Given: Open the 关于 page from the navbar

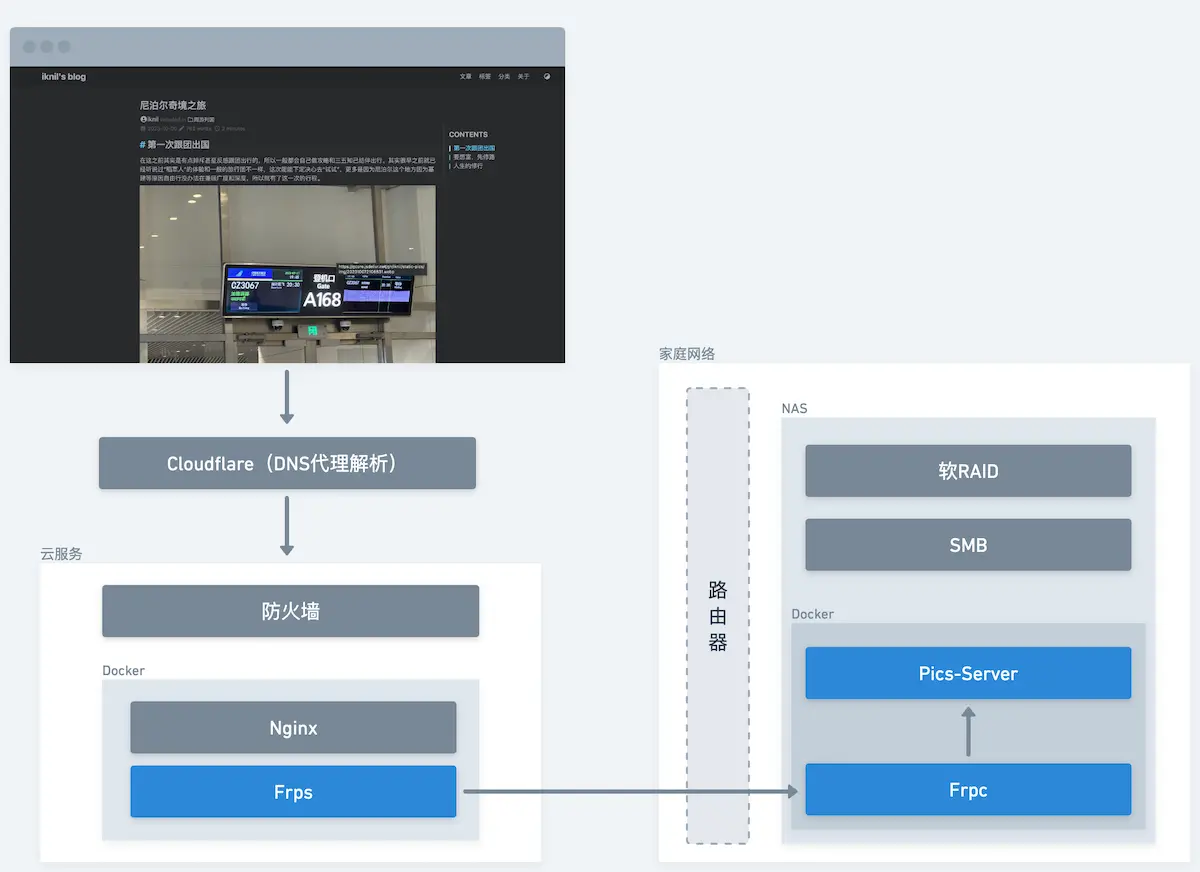Looking at the screenshot, I should pos(522,76).
